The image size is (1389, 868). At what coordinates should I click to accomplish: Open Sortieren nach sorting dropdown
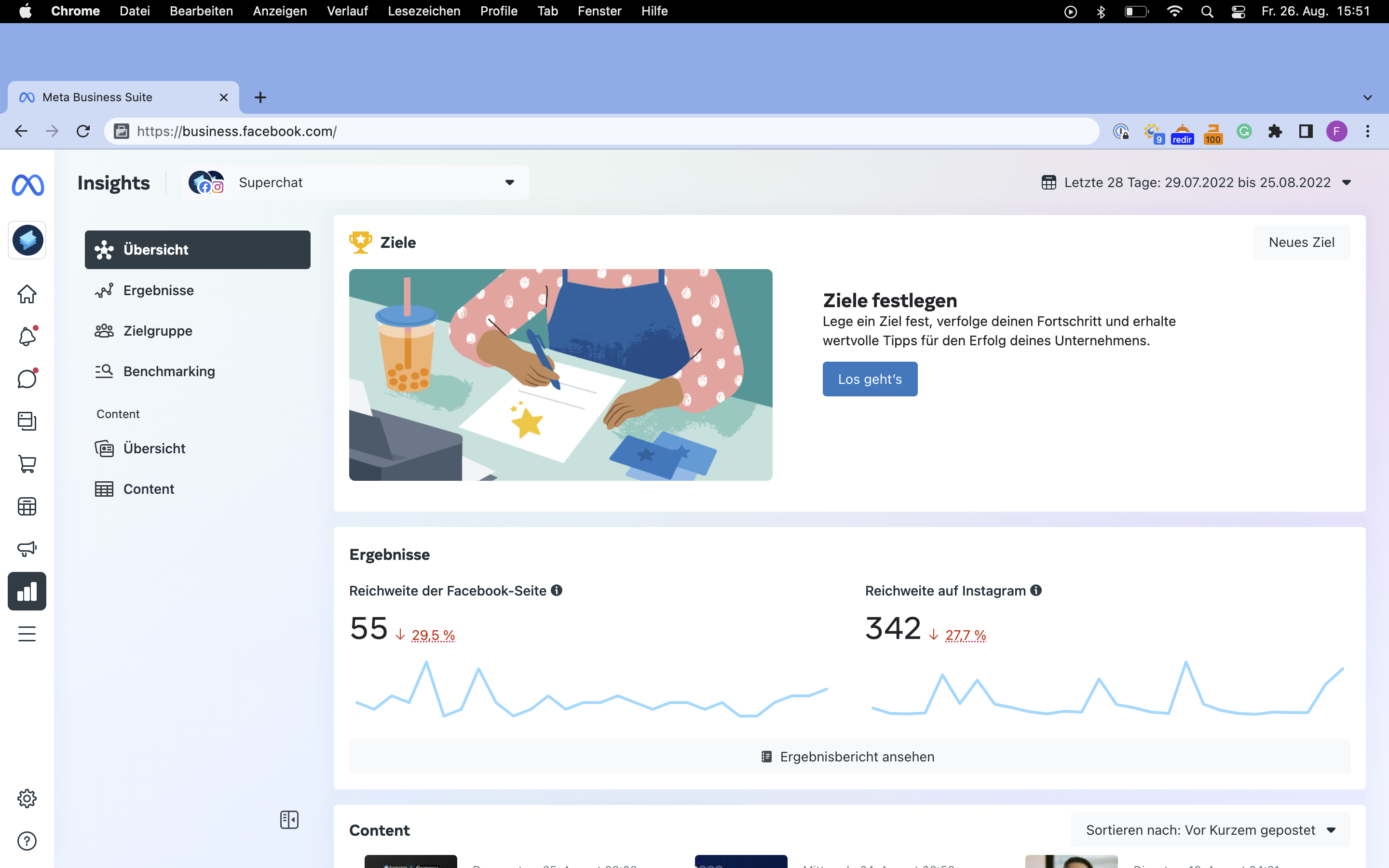[1210, 830]
